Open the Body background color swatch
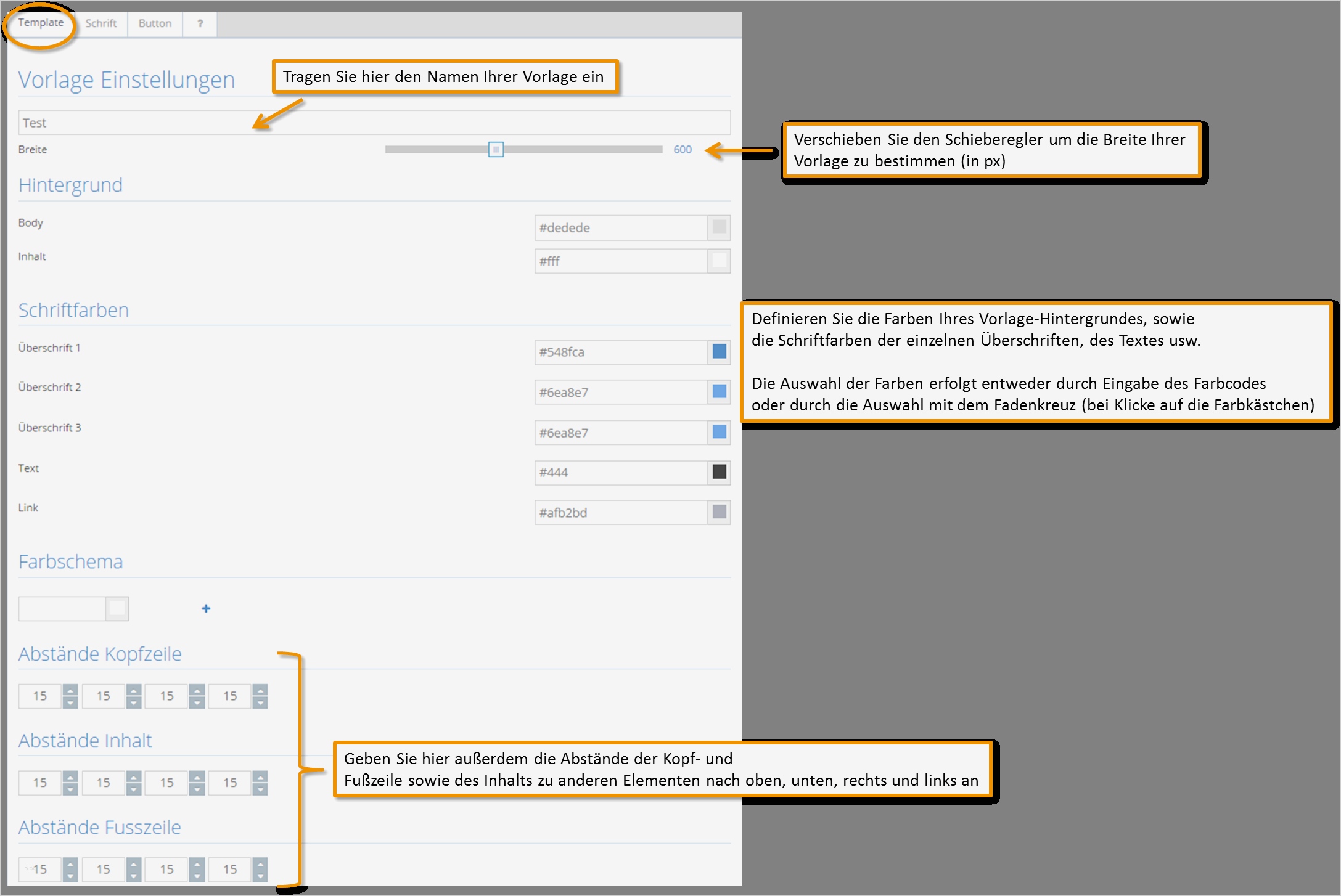The image size is (1341, 896). point(719,227)
